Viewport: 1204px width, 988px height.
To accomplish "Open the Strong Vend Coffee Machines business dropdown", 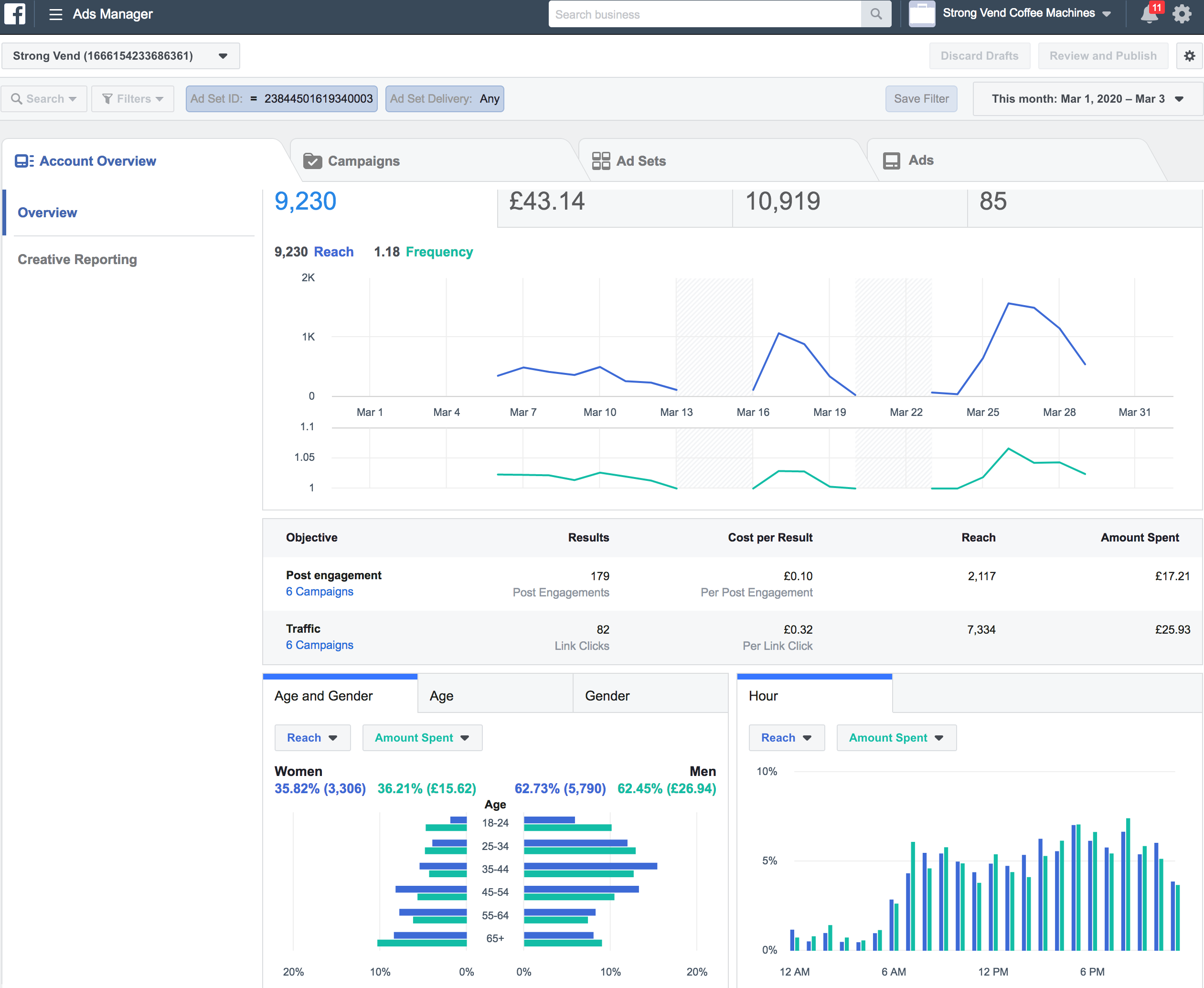I will 1026,13.
